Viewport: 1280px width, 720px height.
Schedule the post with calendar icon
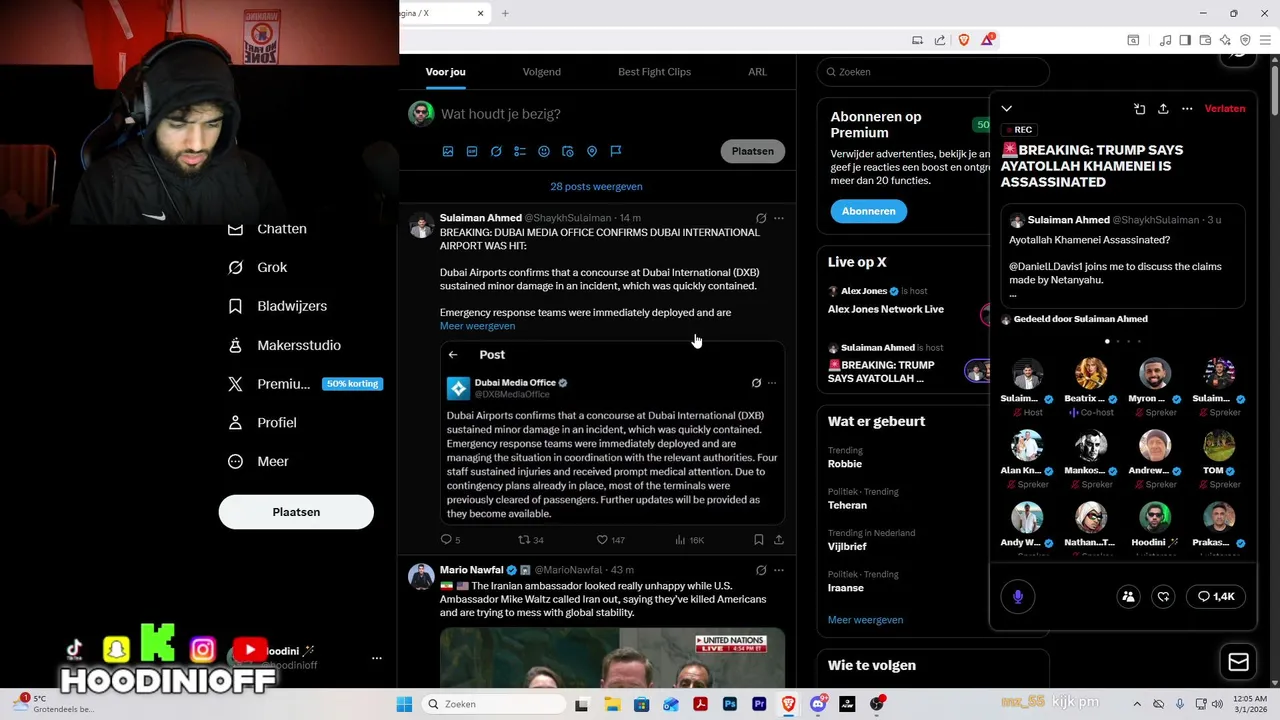pos(568,151)
